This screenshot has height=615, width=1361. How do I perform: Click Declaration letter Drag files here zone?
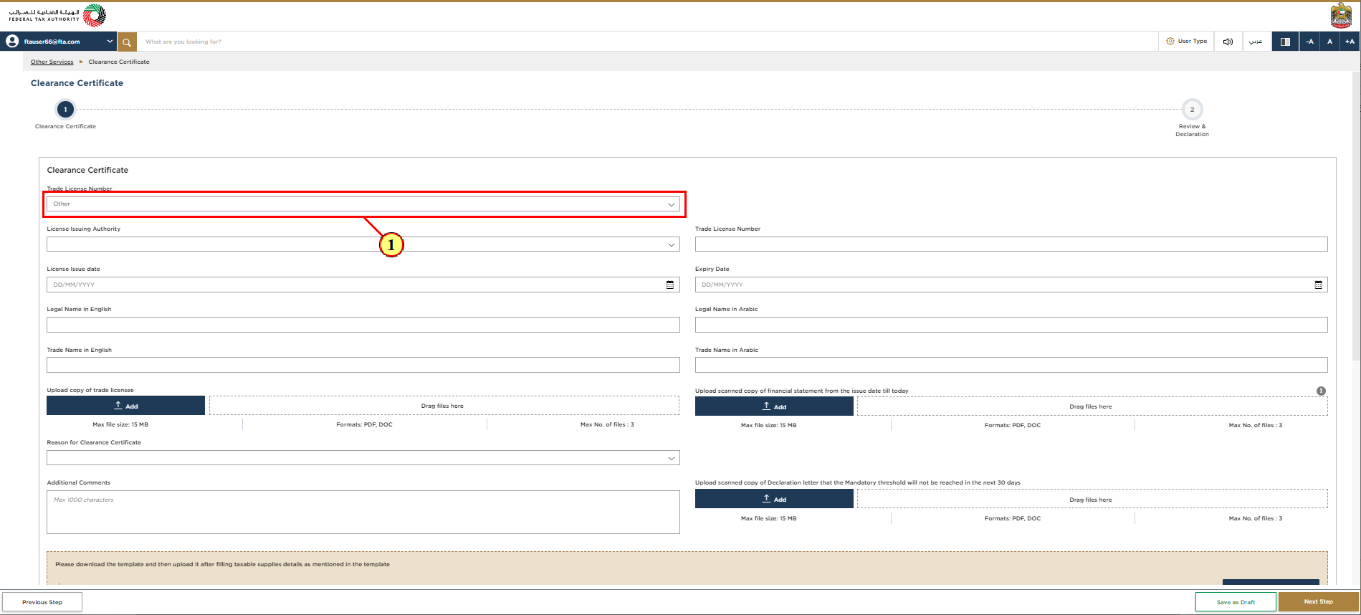[x=1092, y=499]
